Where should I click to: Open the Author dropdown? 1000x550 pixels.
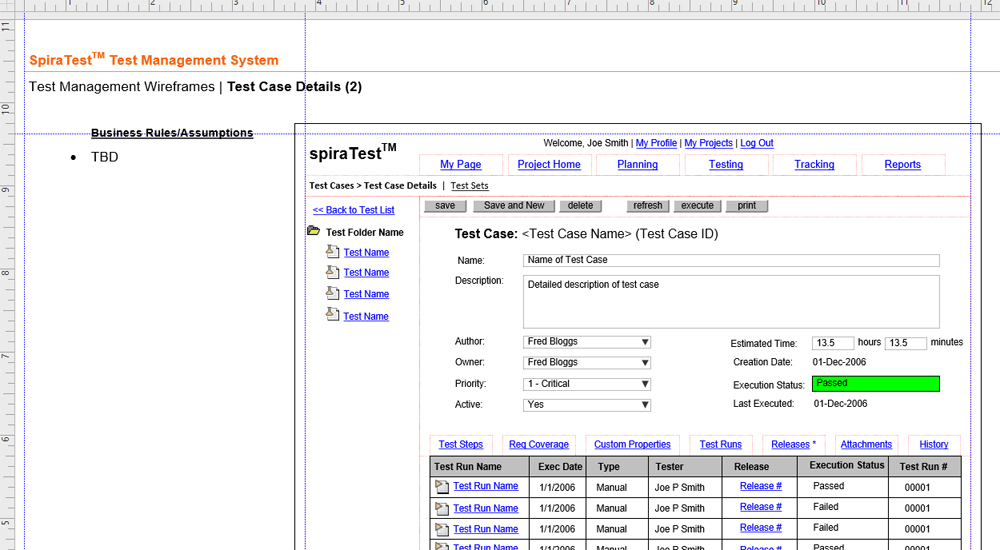pos(644,342)
